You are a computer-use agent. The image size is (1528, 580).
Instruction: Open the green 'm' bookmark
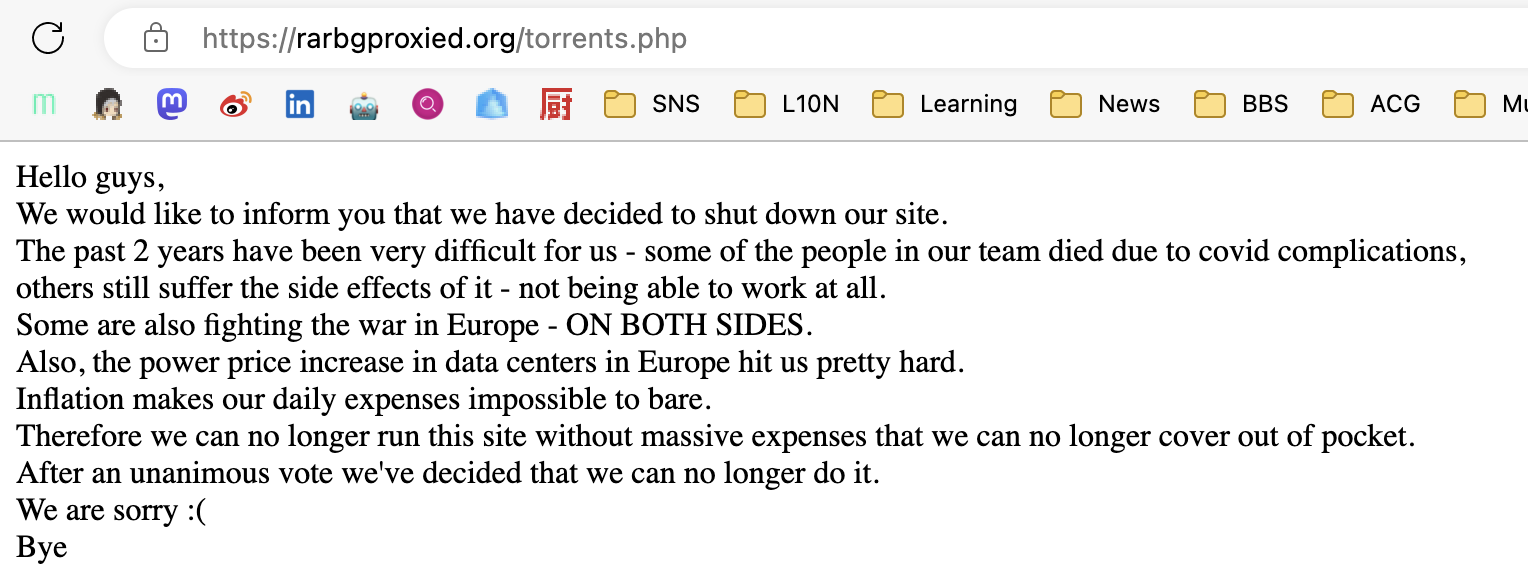pyautogui.click(x=44, y=104)
